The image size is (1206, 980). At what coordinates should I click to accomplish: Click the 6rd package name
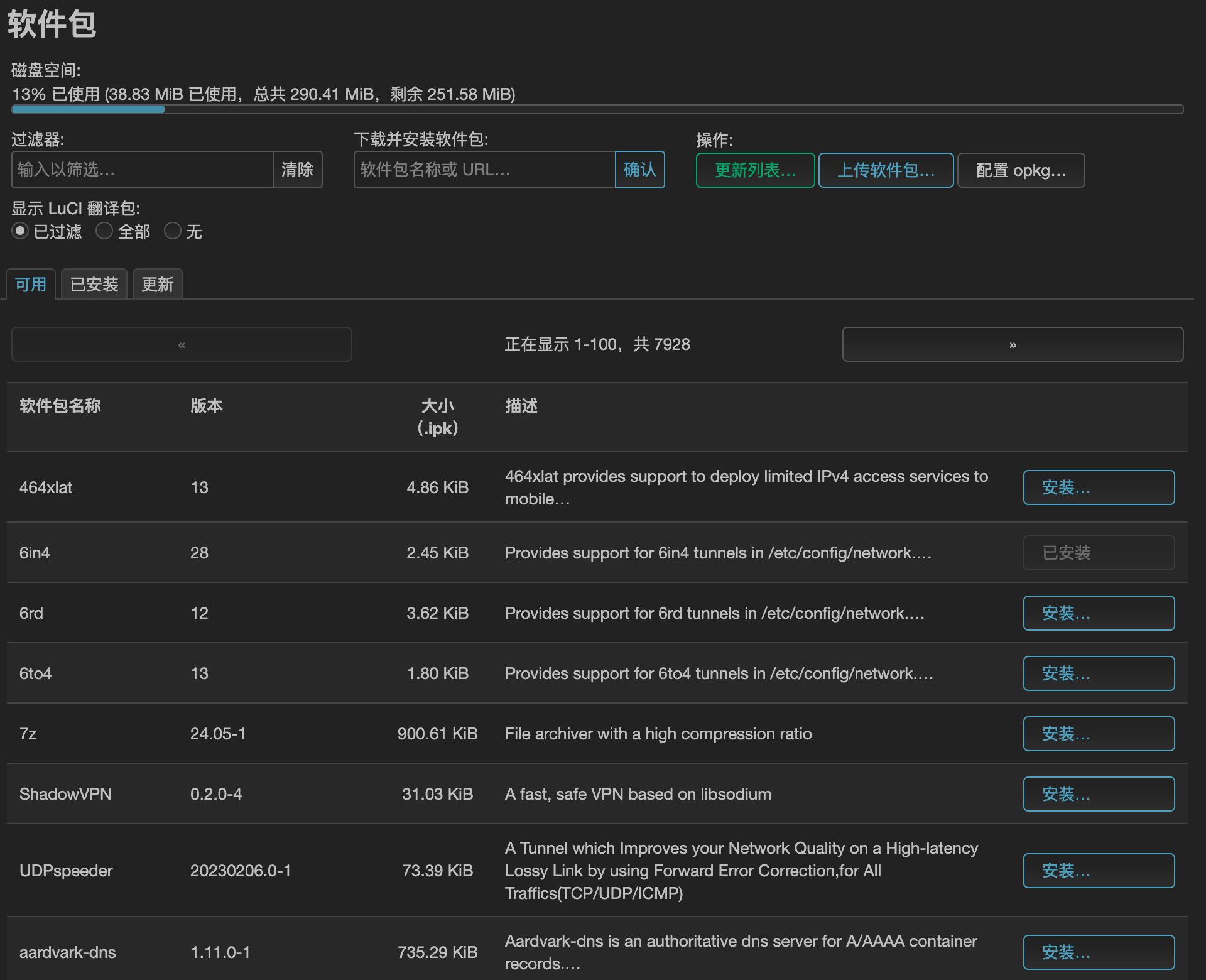point(31,613)
